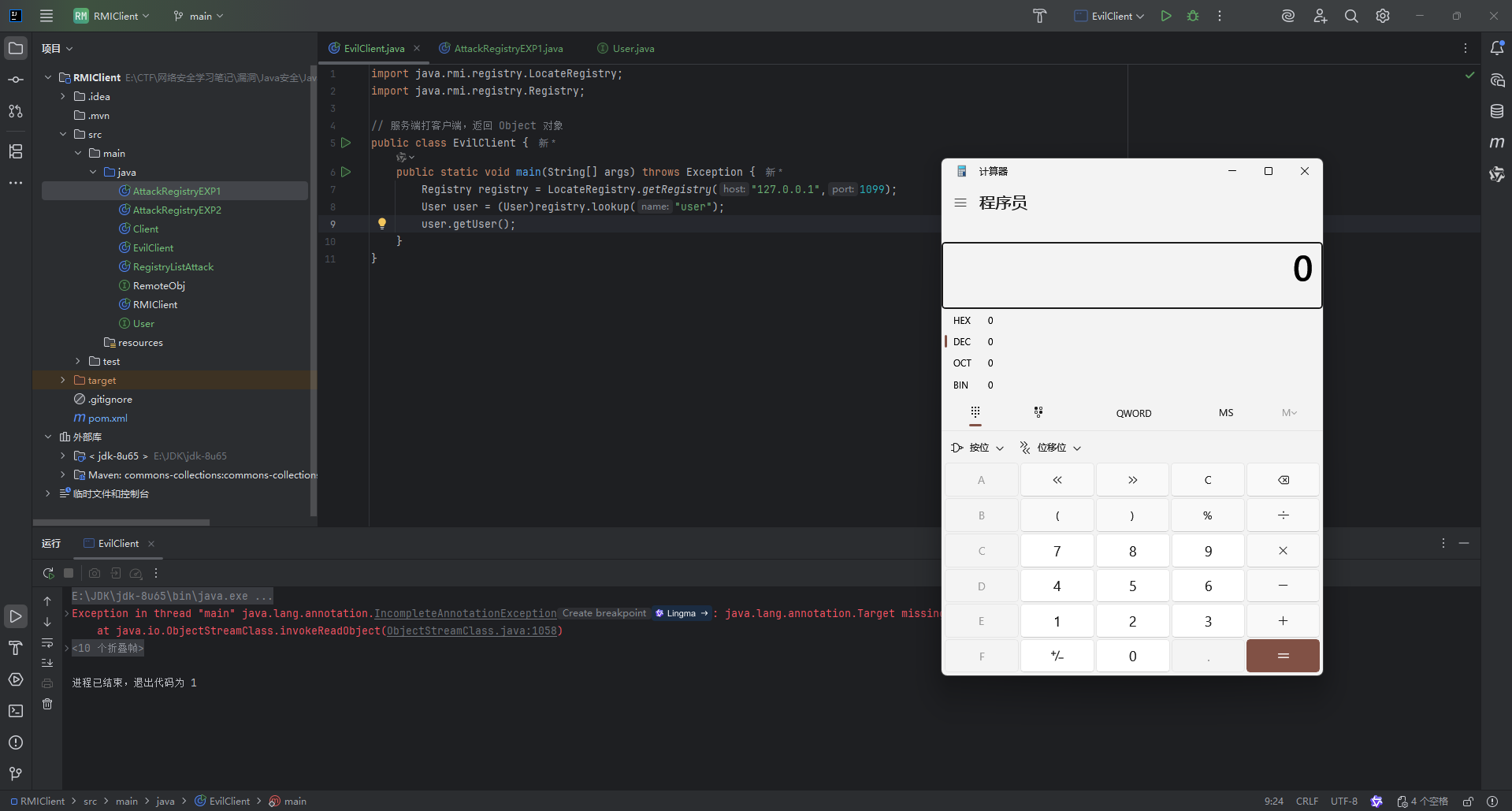
Task: Click the Rerun icon in Run panel
Action: click(48, 573)
